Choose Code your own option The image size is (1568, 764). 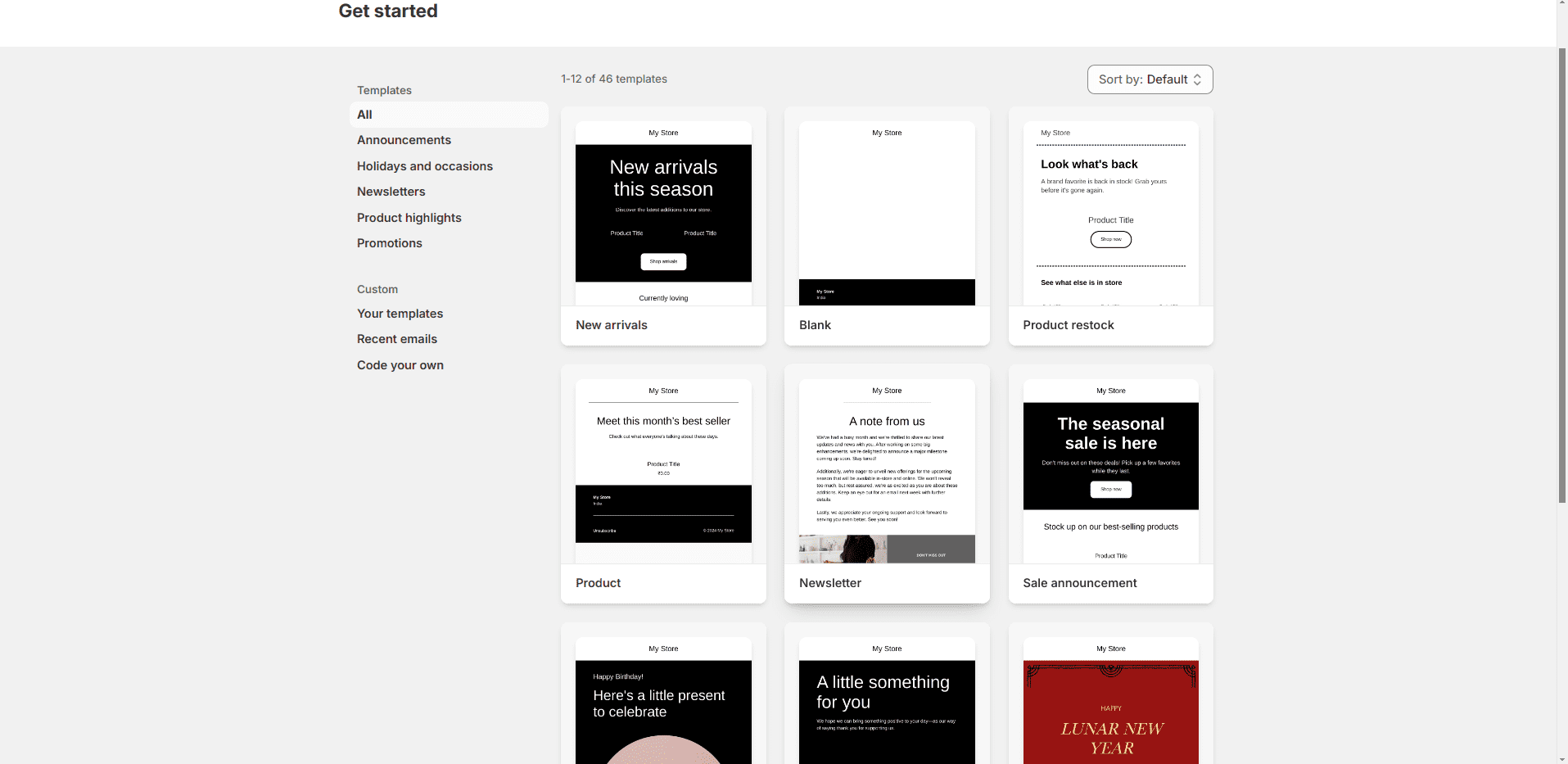tap(400, 365)
